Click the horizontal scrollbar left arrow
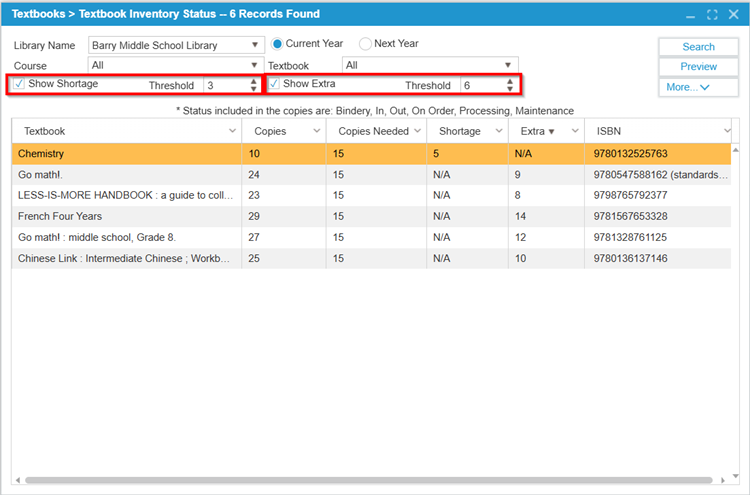The width and height of the screenshot is (750, 495). (18, 480)
